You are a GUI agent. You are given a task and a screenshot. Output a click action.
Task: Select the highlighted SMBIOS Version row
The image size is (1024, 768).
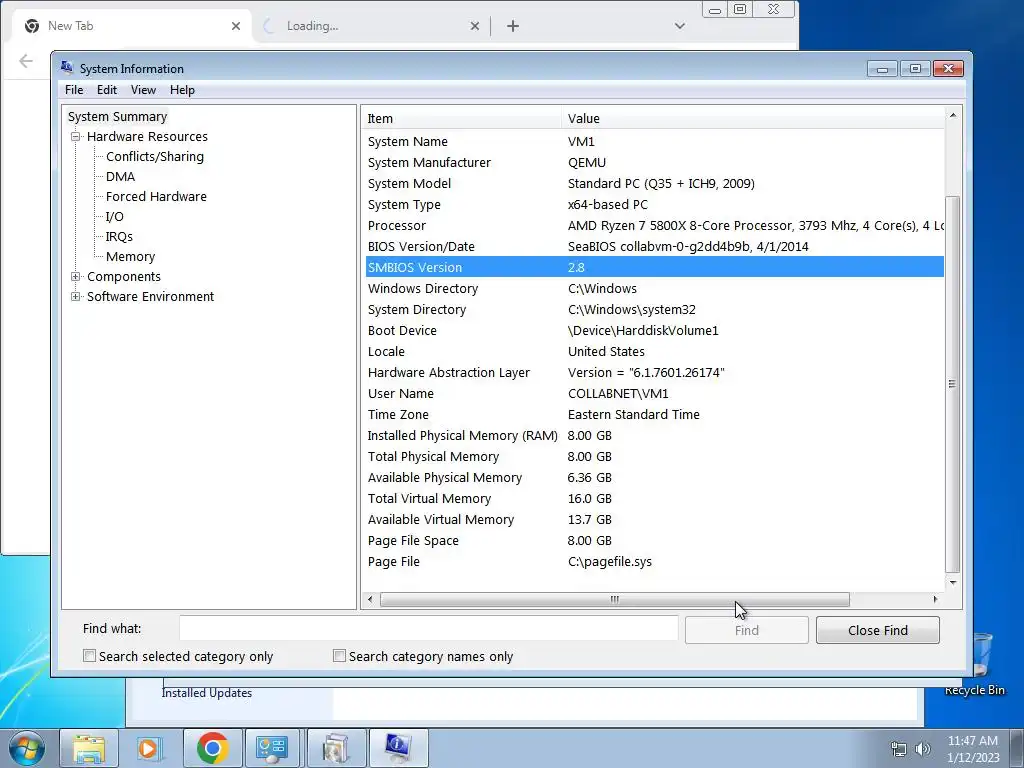coord(654,267)
